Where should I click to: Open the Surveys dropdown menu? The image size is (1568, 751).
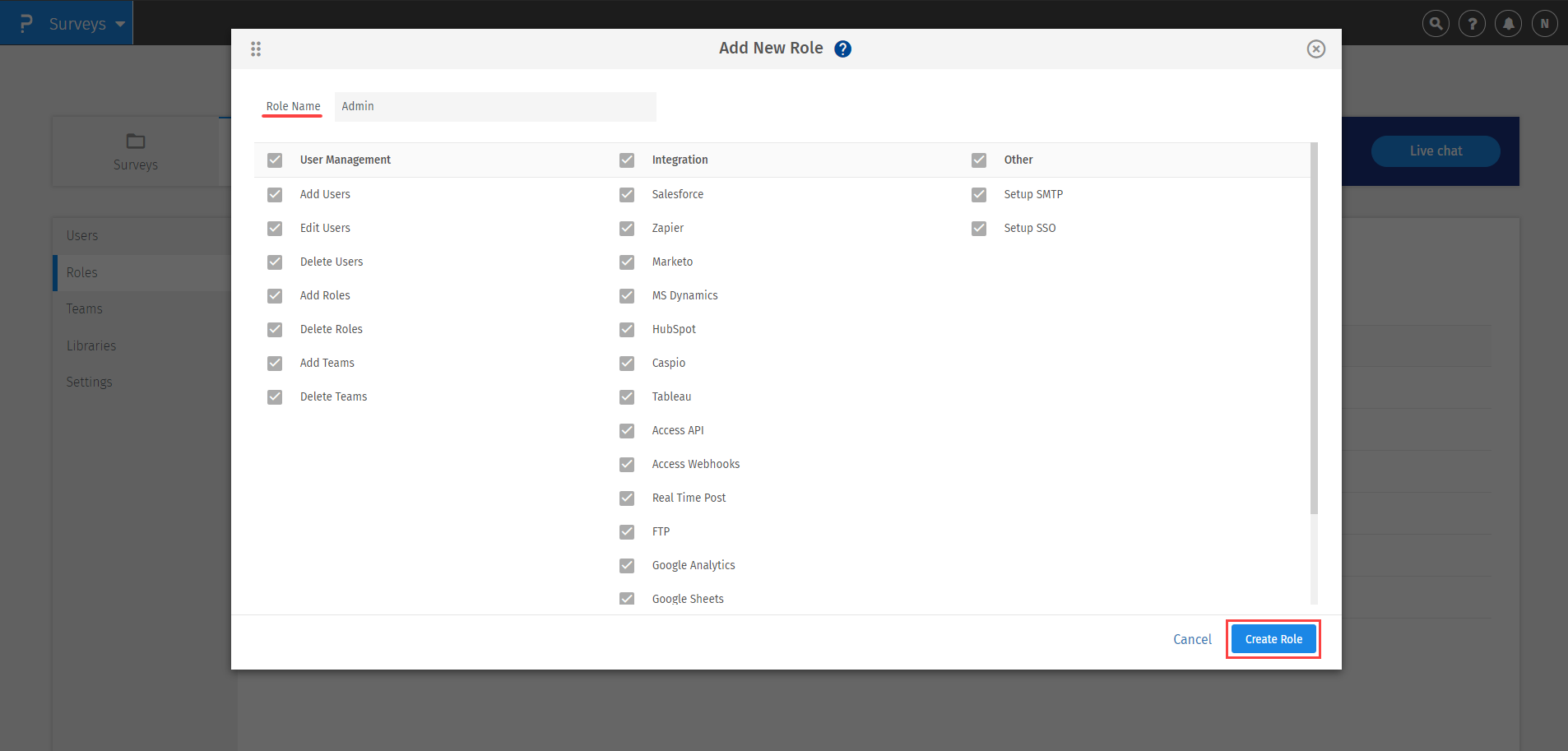81,23
